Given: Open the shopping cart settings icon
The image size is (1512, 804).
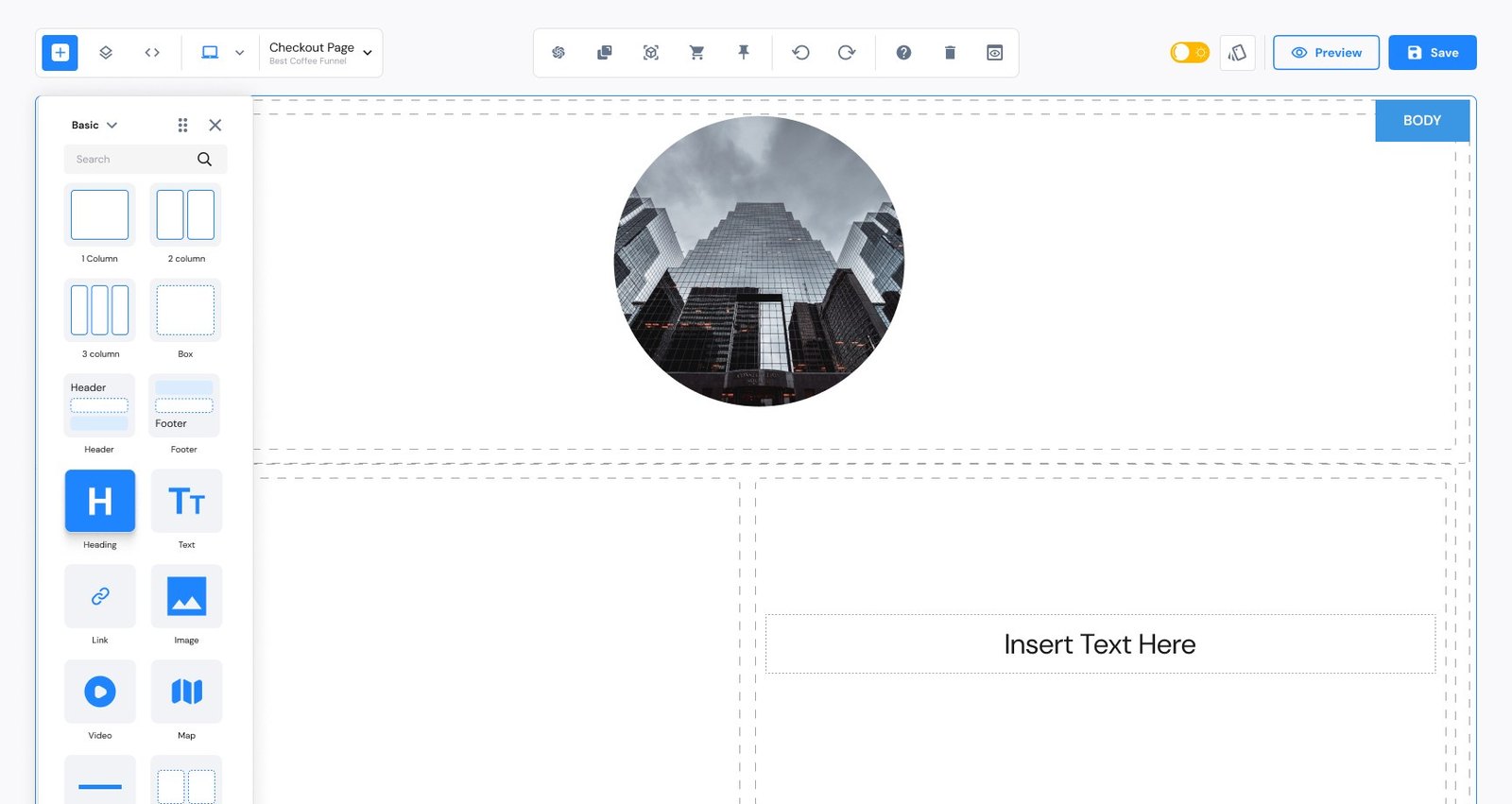Looking at the screenshot, I should pyautogui.click(x=697, y=53).
